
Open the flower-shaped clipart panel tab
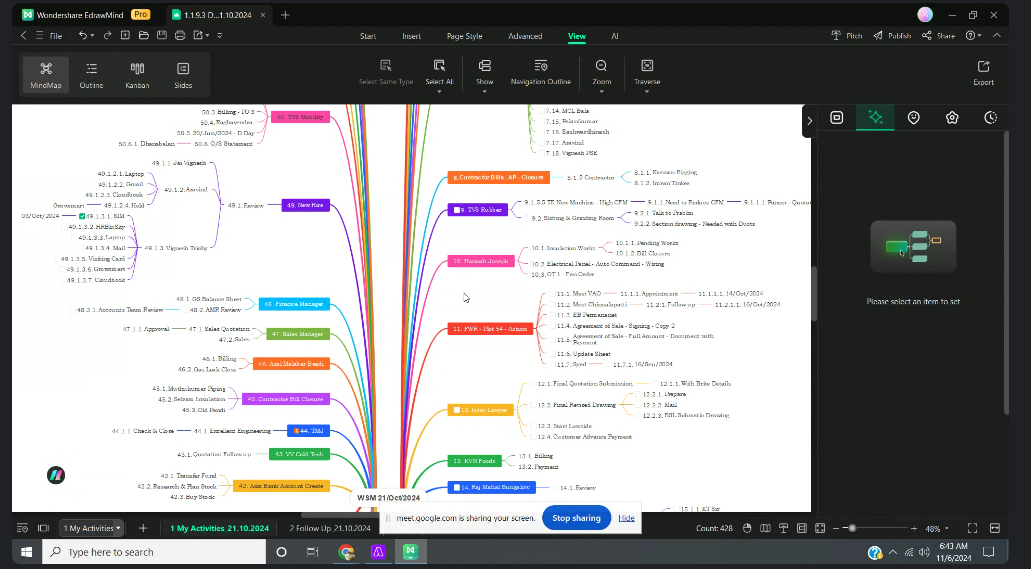(x=952, y=117)
